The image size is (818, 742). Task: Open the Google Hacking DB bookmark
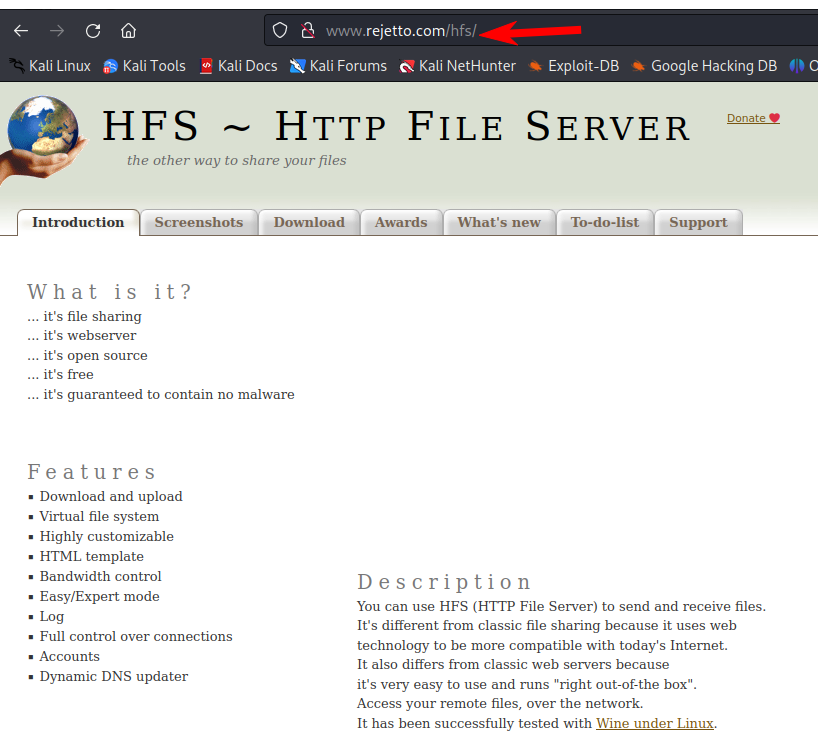pyautogui.click(x=704, y=66)
